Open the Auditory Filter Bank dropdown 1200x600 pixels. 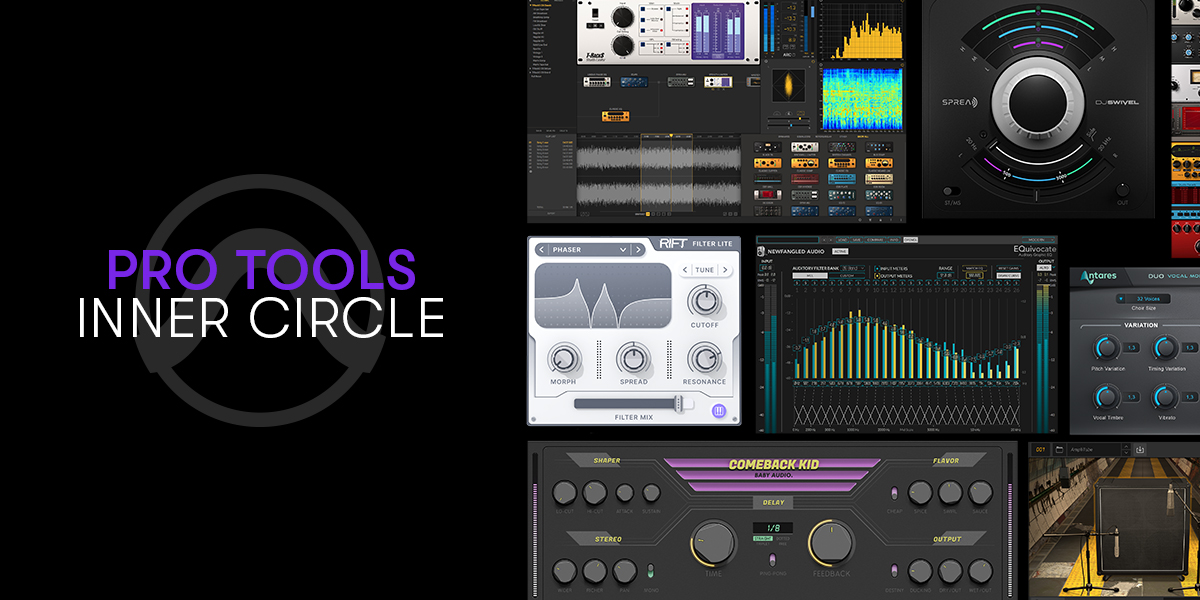pyautogui.click(x=851, y=269)
